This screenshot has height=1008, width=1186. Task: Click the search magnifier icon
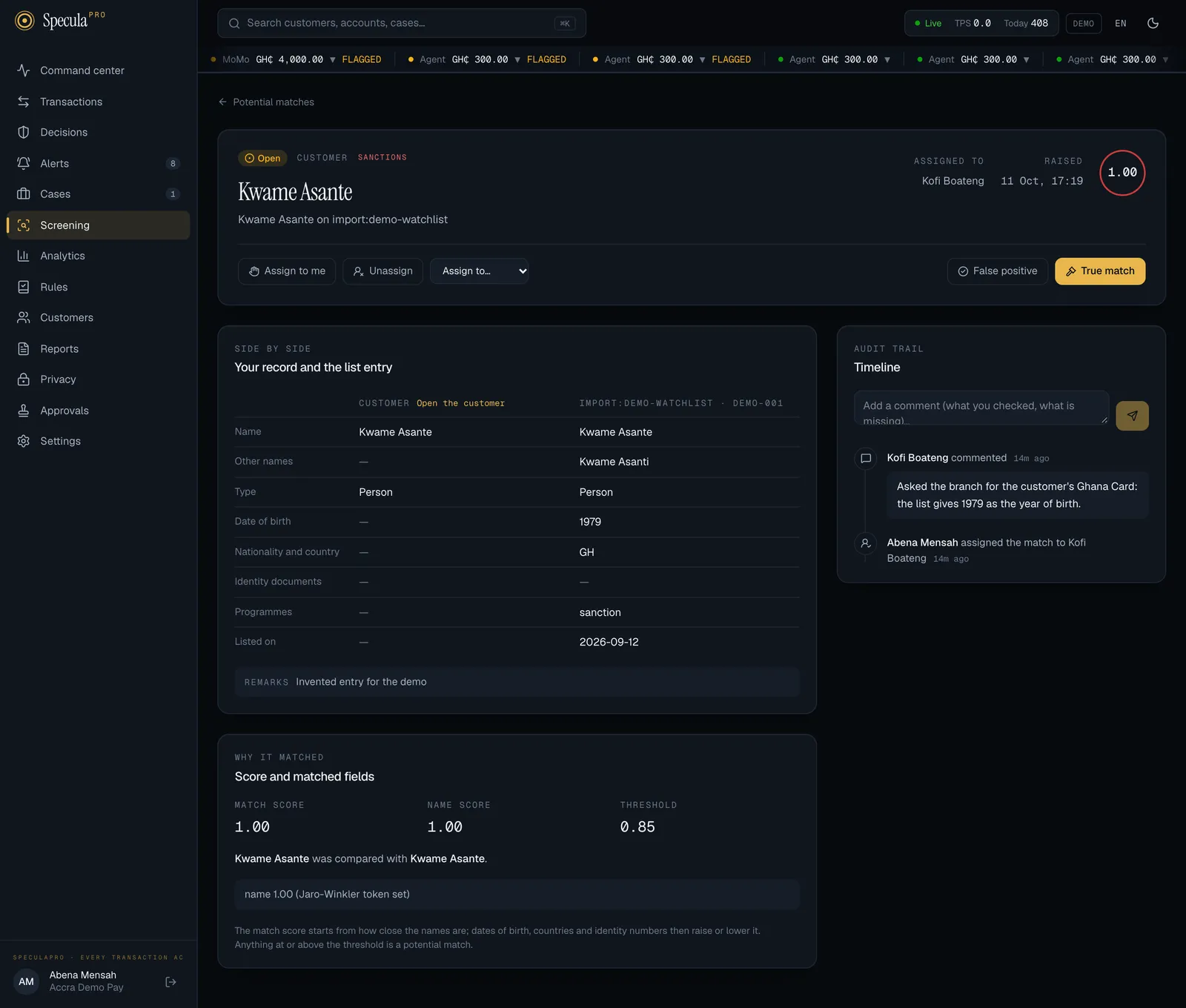tap(234, 23)
